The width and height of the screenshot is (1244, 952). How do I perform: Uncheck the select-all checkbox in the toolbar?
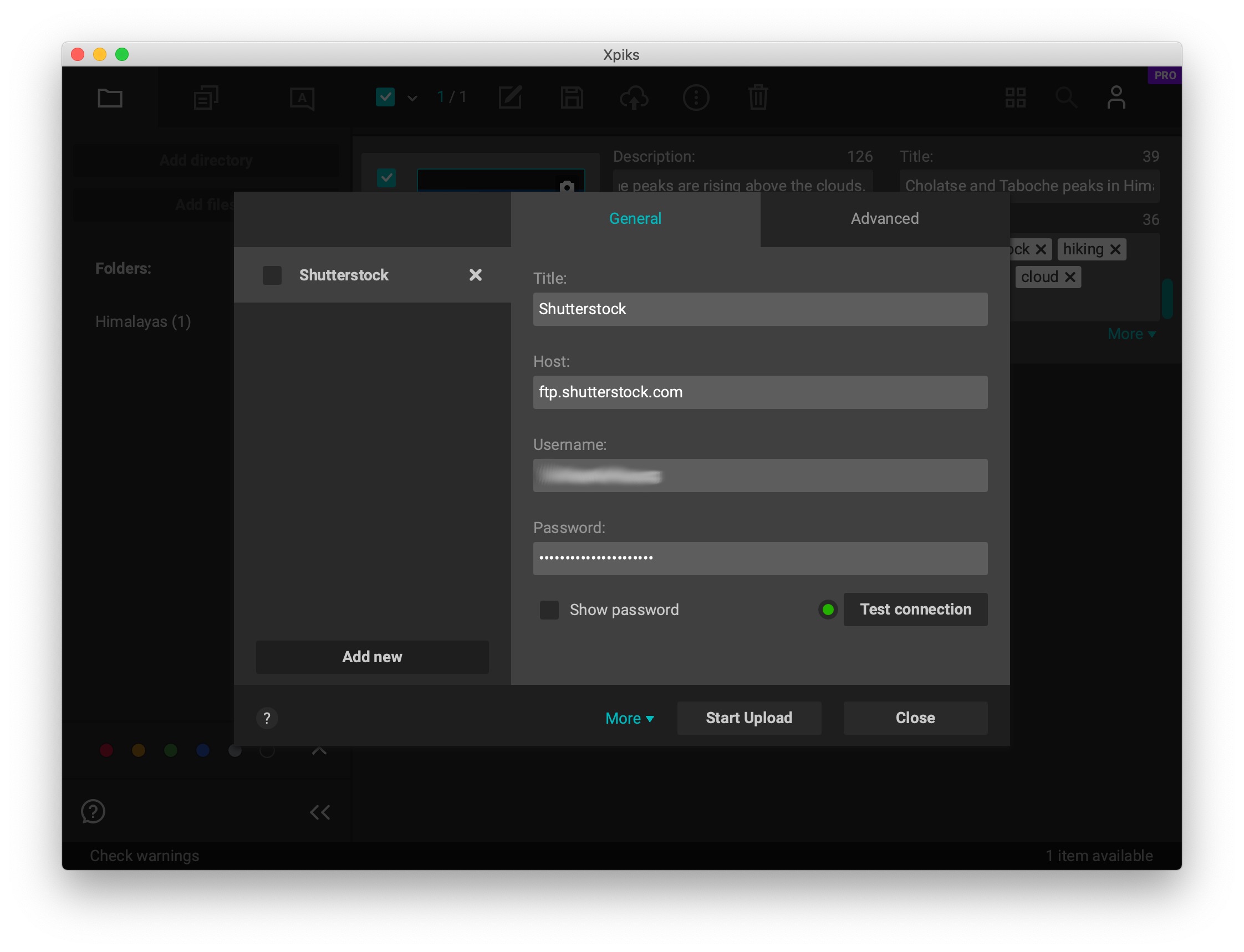385,97
